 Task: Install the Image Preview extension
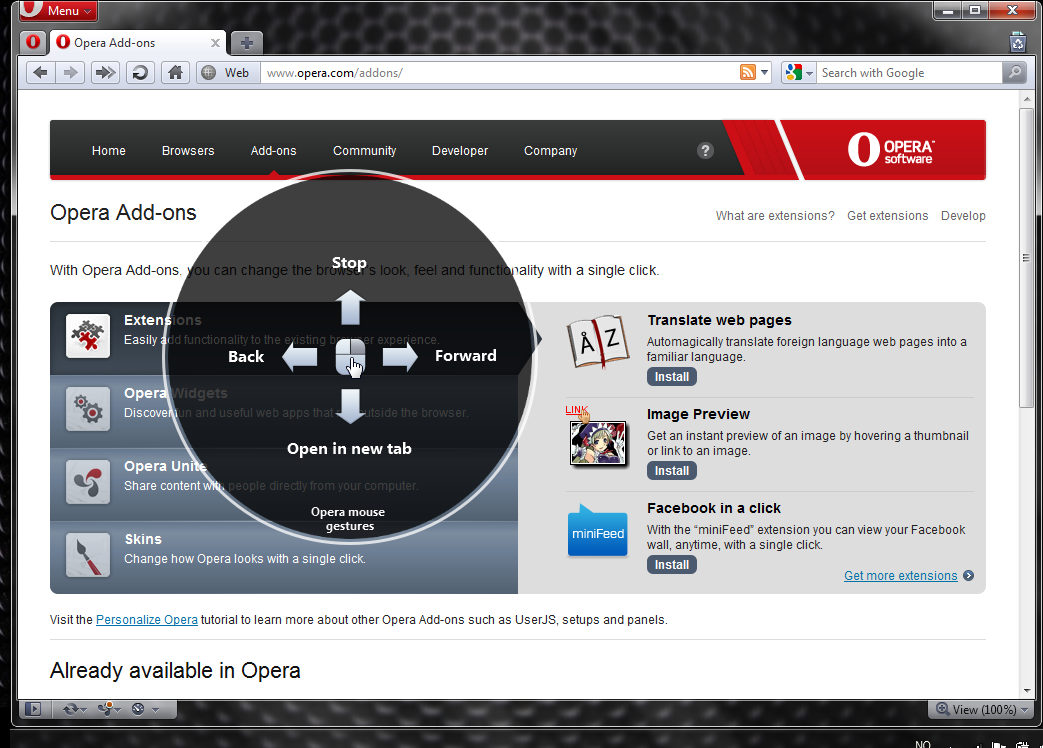point(672,471)
